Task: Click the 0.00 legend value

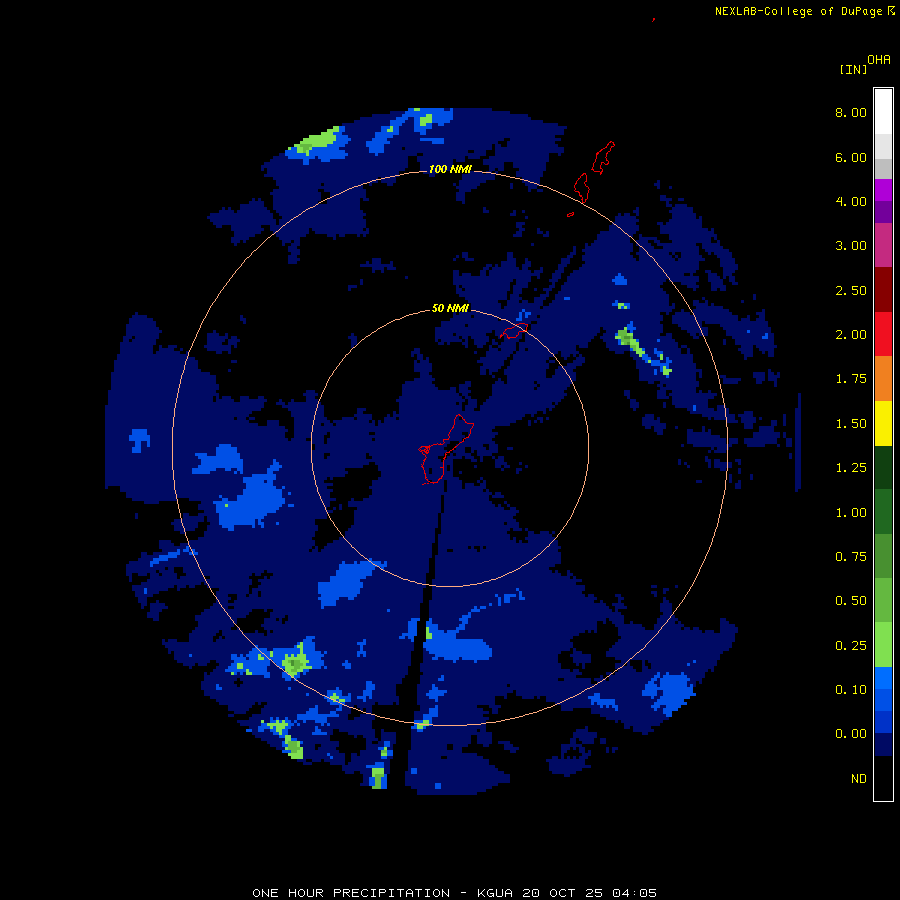Action: coord(851,734)
